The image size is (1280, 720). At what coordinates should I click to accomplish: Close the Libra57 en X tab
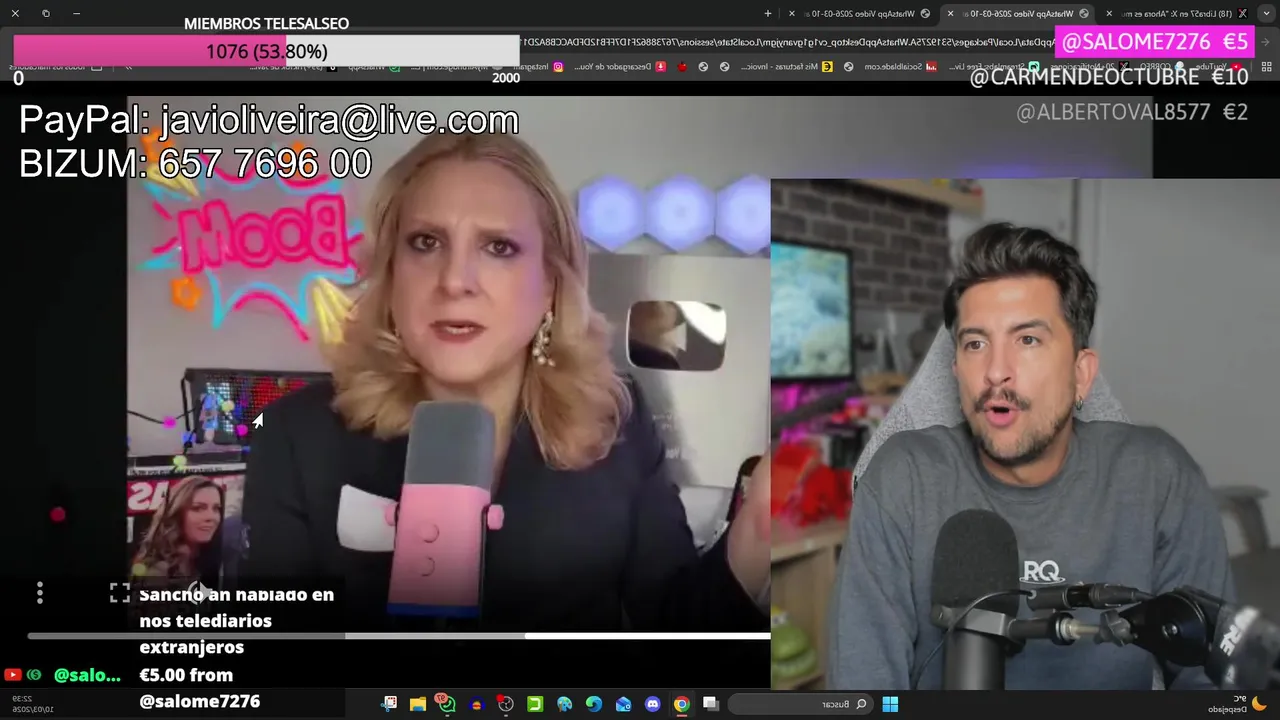1109,13
